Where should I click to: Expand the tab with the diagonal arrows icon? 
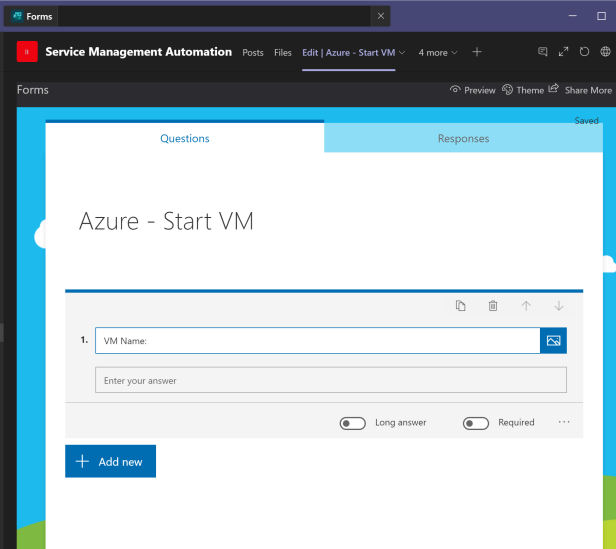(563, 51)
